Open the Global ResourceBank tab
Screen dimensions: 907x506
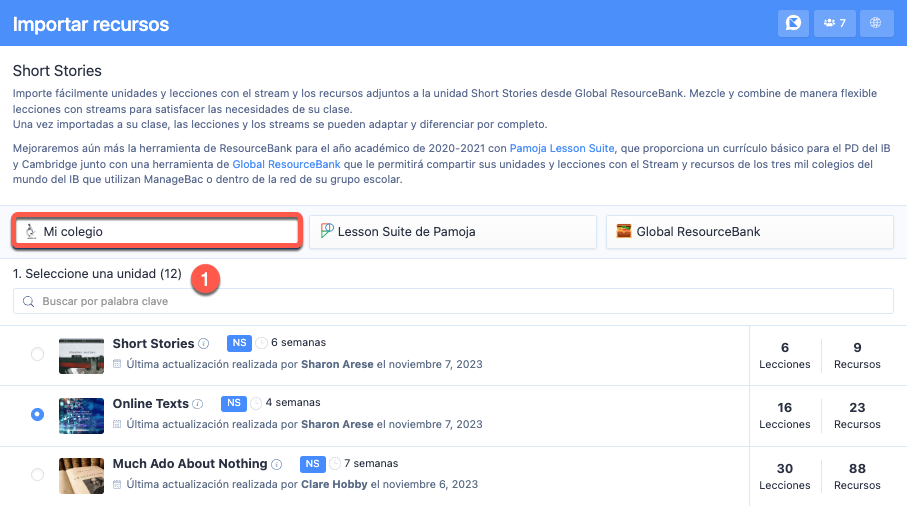point(749,231)
